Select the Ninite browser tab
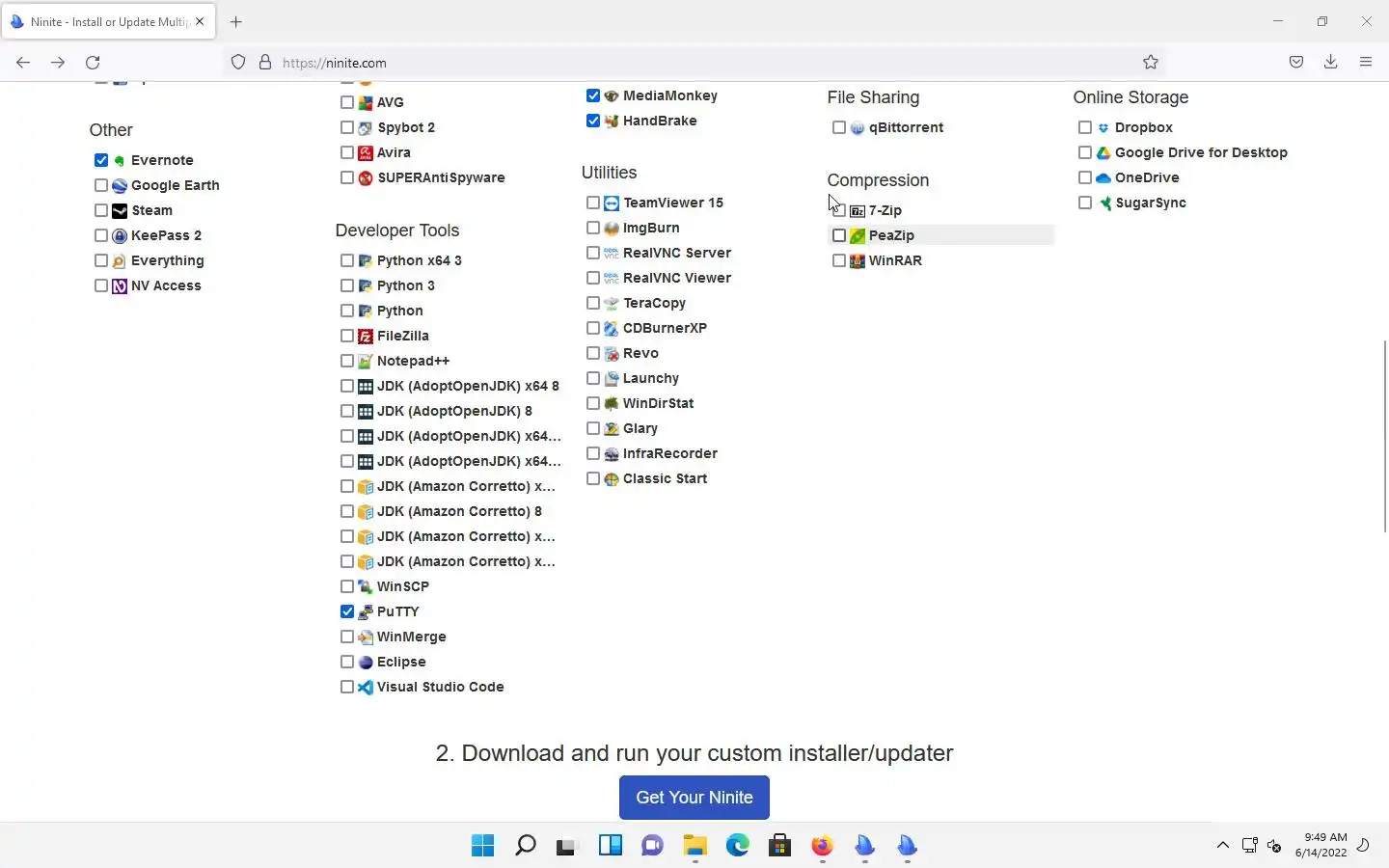 108,21
